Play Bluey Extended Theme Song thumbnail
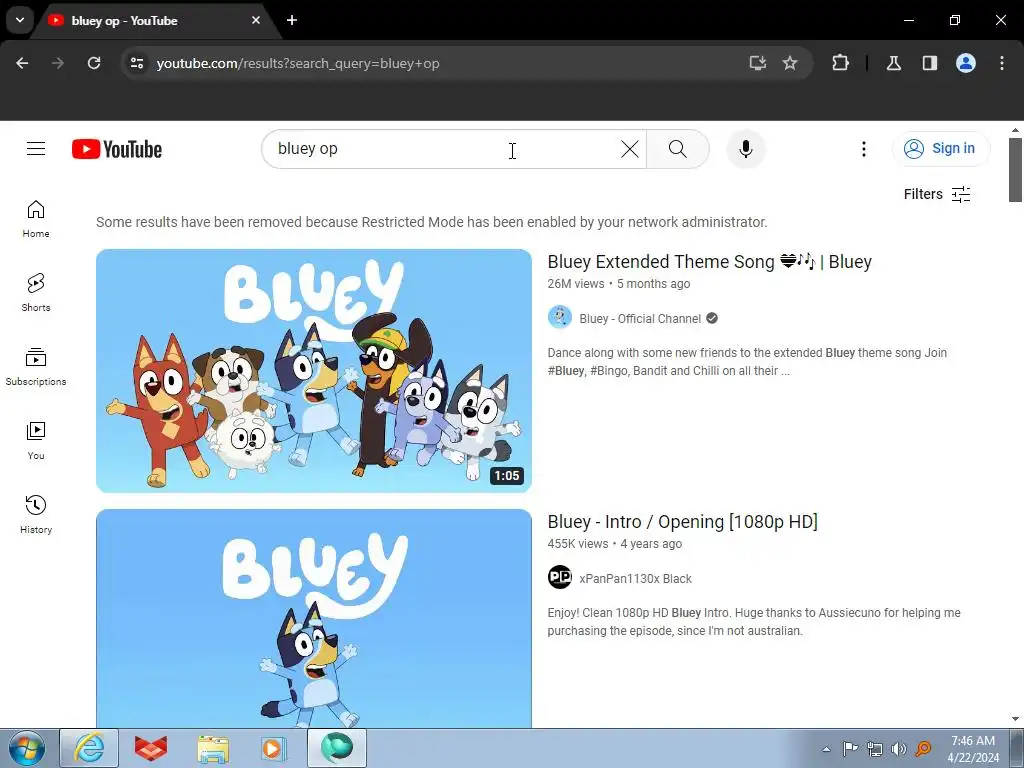The width and height of the screenshot is (1024, 768). coord(314,371)
